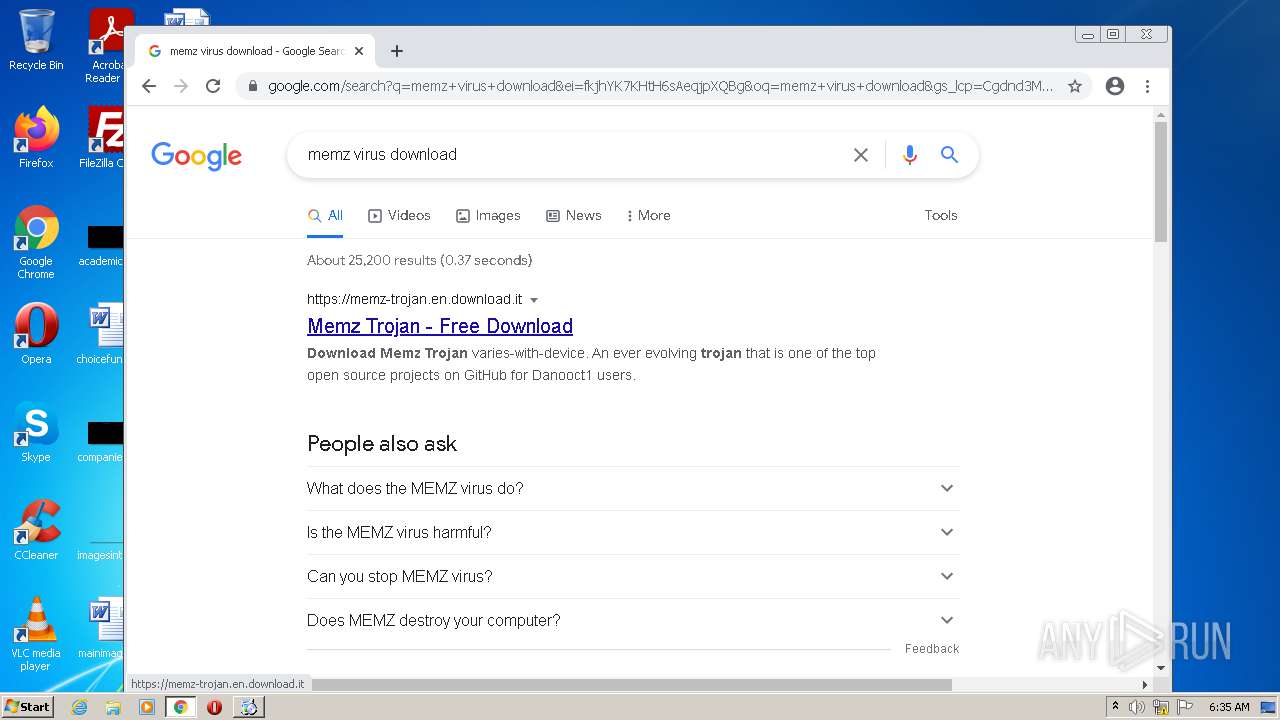The width and height of the screenshot is (1280, 720).
Task: Click the horizontal page scrollbar
Action: pyautogui.click(x=632, y=684)
